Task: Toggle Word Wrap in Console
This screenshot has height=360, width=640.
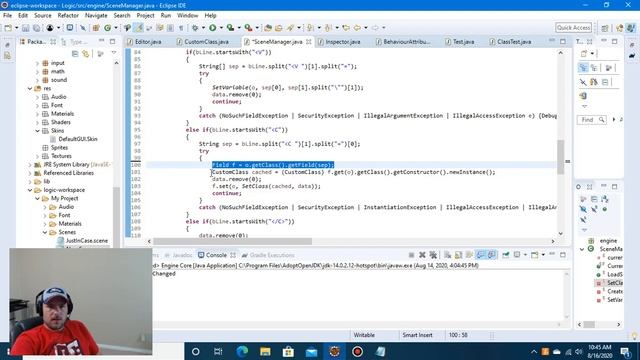Action: pos(469,255)
